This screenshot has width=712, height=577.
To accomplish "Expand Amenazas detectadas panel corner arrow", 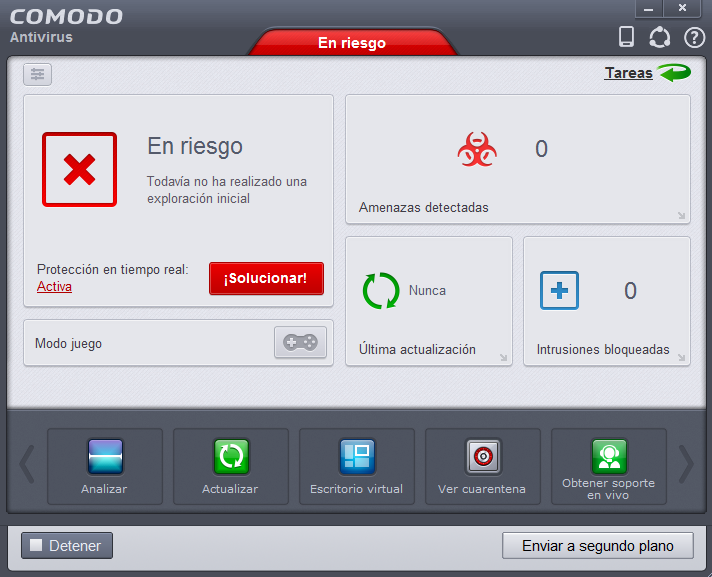I will click(x=681, y=215).
